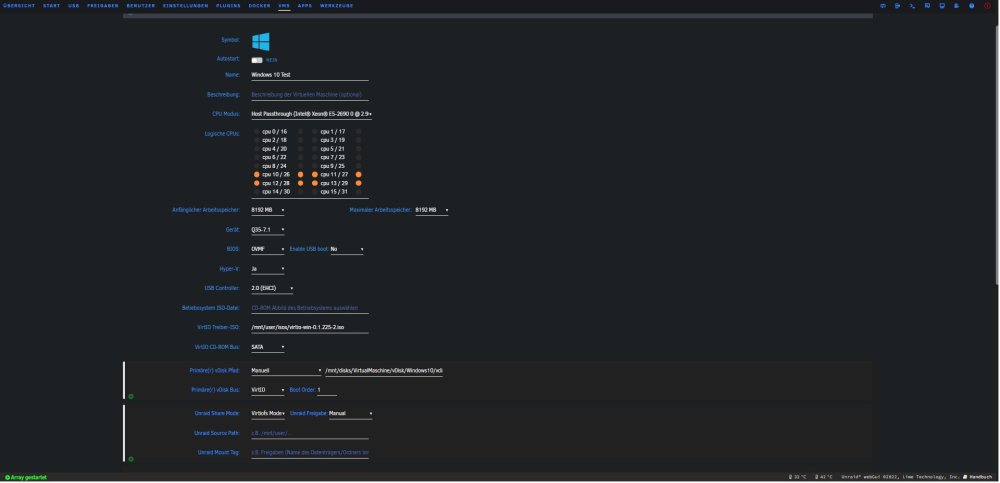The image size is (1000, 483).
Task: Open the START menu item
Action: point(52,6)
